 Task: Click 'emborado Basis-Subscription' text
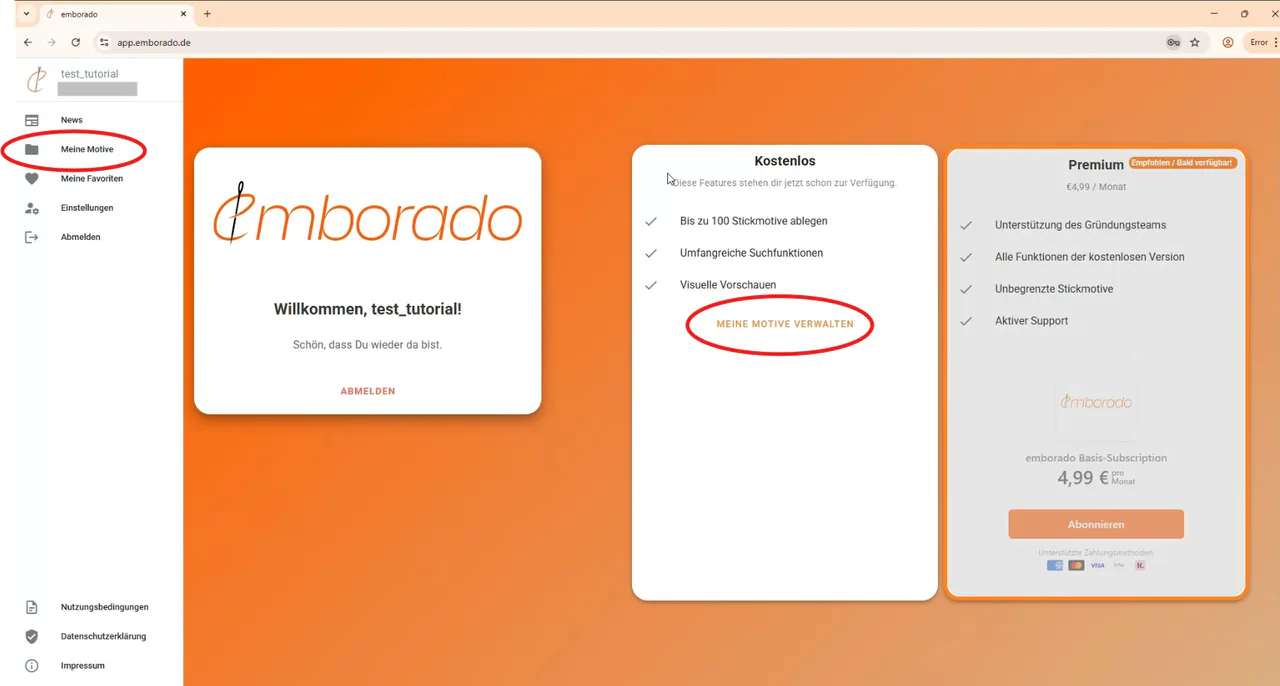coord(1096,458)
